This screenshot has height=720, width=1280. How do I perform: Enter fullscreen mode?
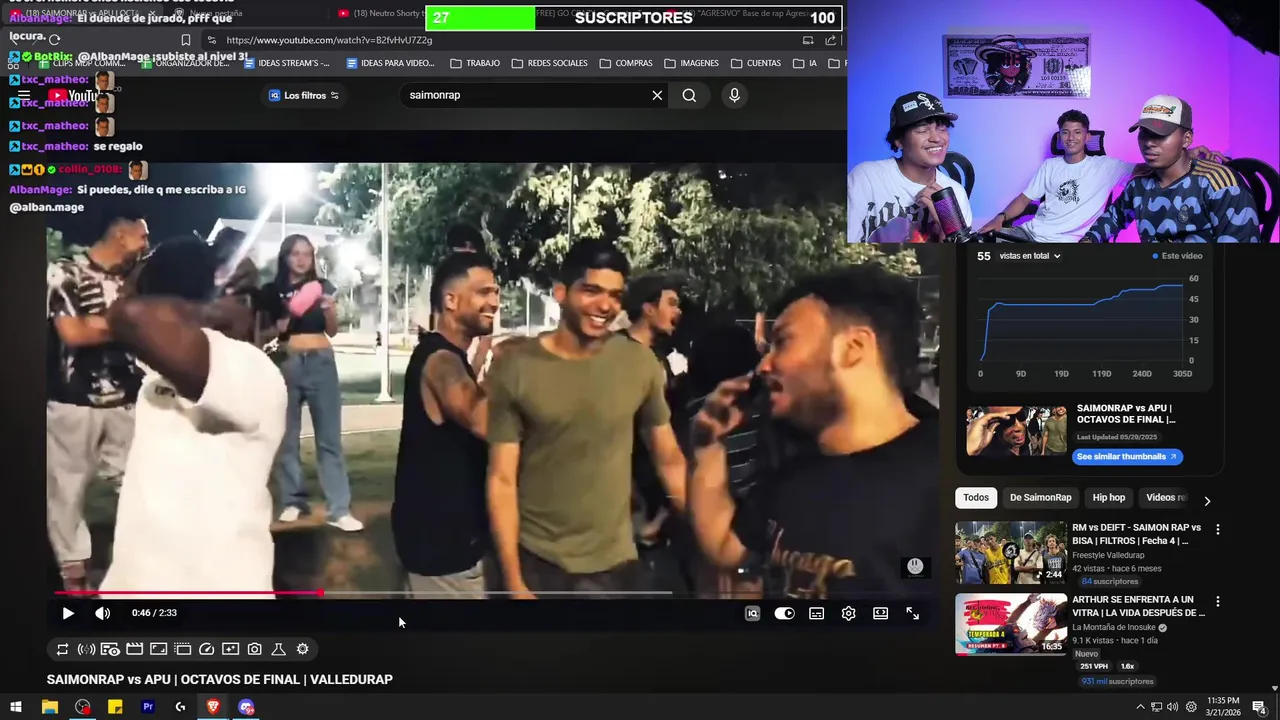(912, 614)
